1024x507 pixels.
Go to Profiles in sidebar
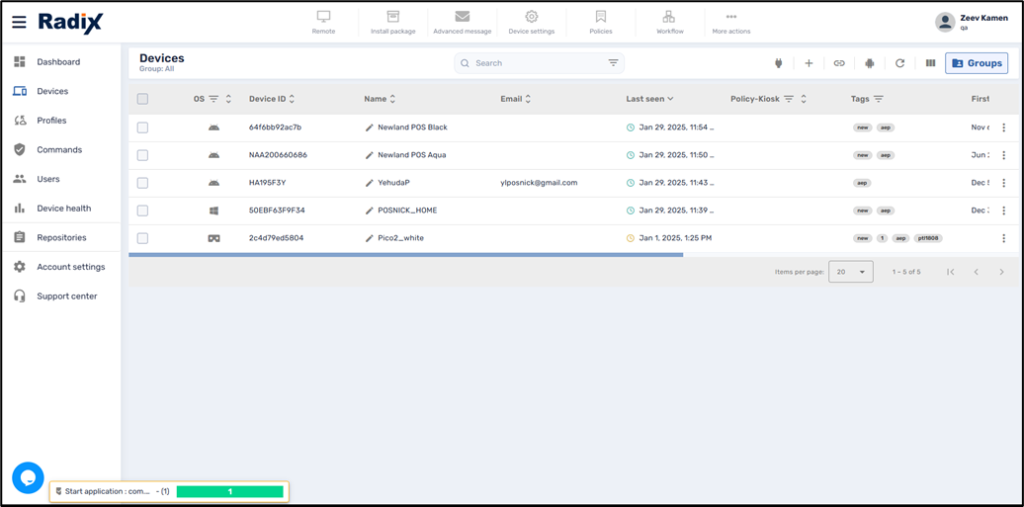[51, 121]
